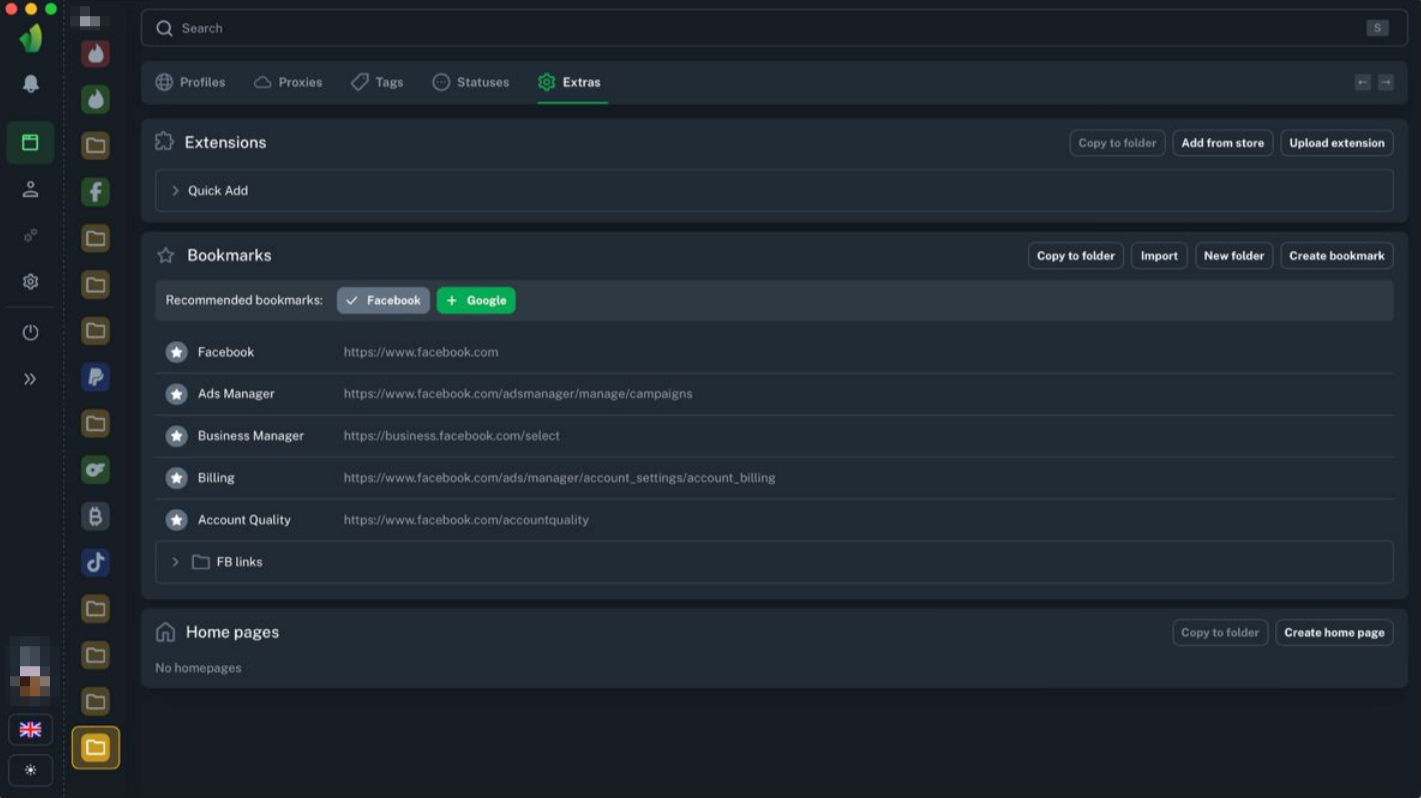Select the red flame folder icon
Image resolution: width=1421 pixels, height=798 pixels.
(x=96, y=53)
